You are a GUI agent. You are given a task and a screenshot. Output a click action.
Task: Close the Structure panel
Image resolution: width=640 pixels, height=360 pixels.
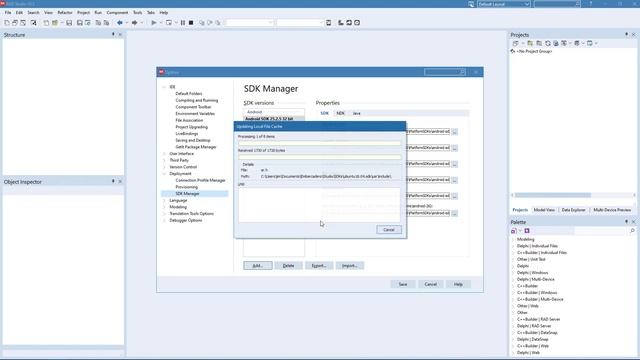(x=120, y=35)
